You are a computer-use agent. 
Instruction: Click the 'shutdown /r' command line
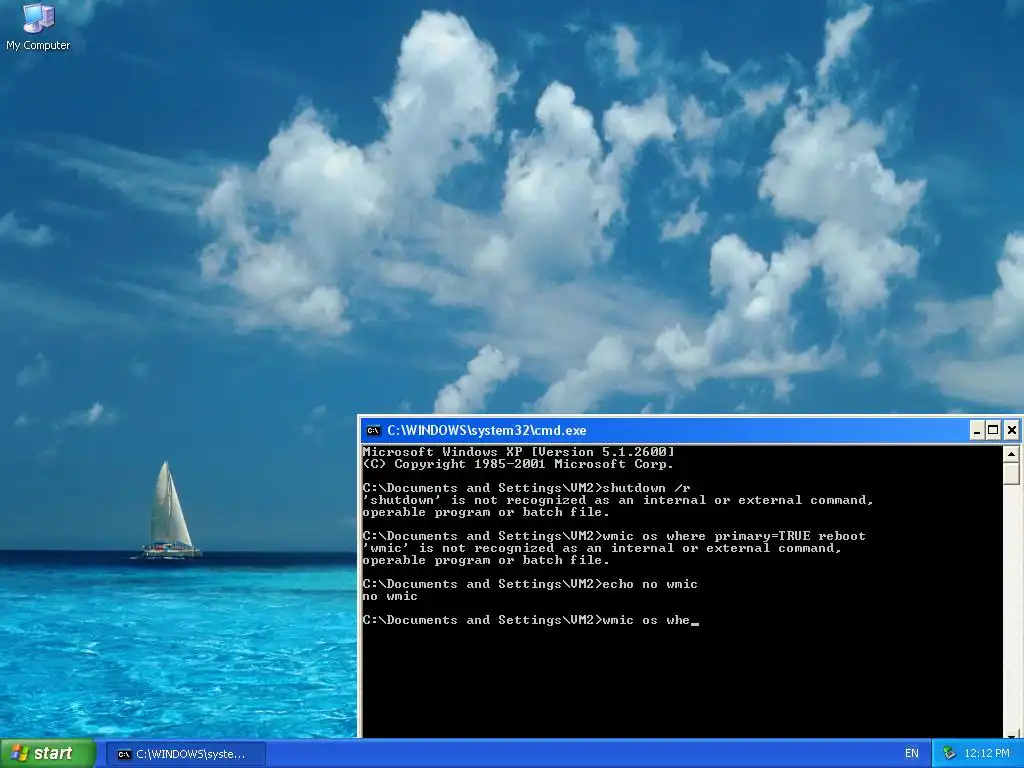pos(526,488)
